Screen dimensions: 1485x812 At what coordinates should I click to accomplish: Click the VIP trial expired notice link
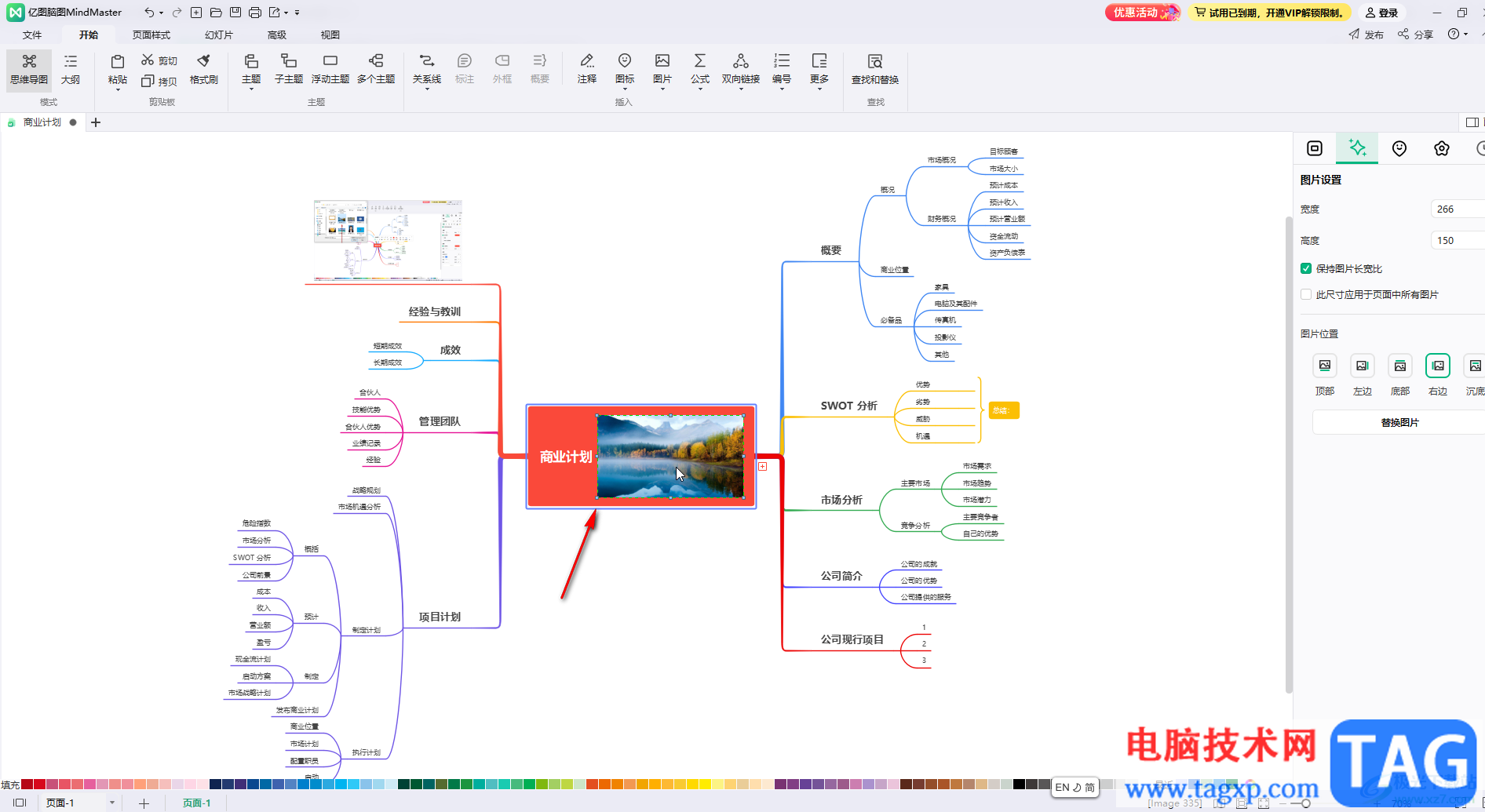pos(1268,13)
